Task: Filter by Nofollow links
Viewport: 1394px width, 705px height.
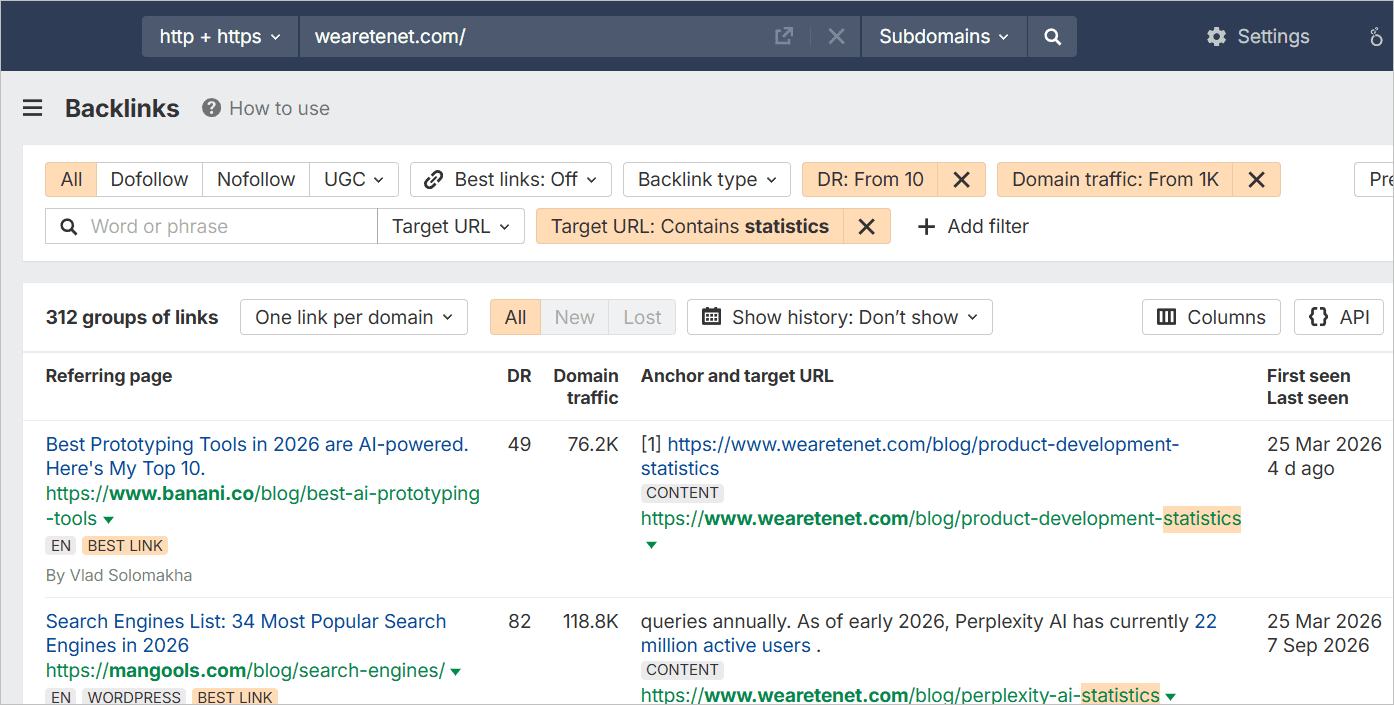Action: 256,180
